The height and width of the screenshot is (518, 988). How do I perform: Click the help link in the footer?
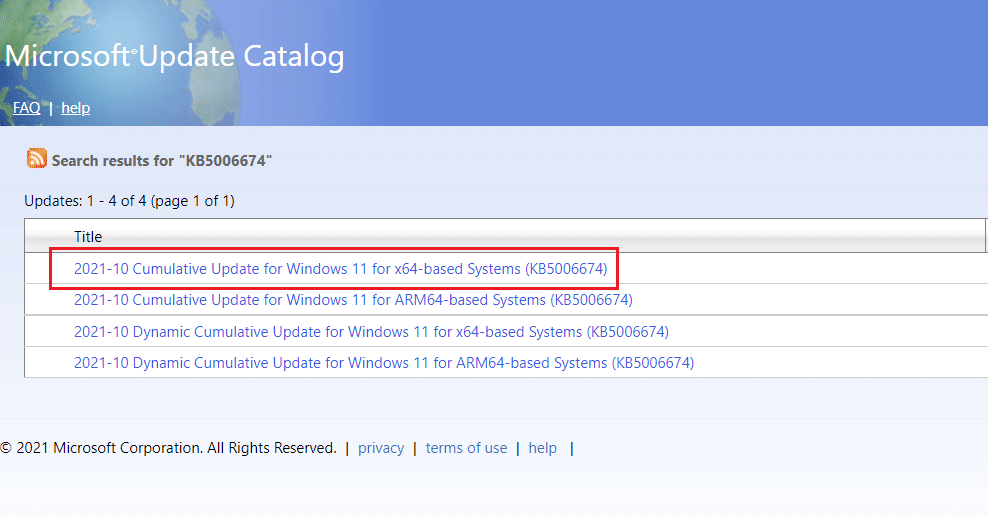point(543,448)
